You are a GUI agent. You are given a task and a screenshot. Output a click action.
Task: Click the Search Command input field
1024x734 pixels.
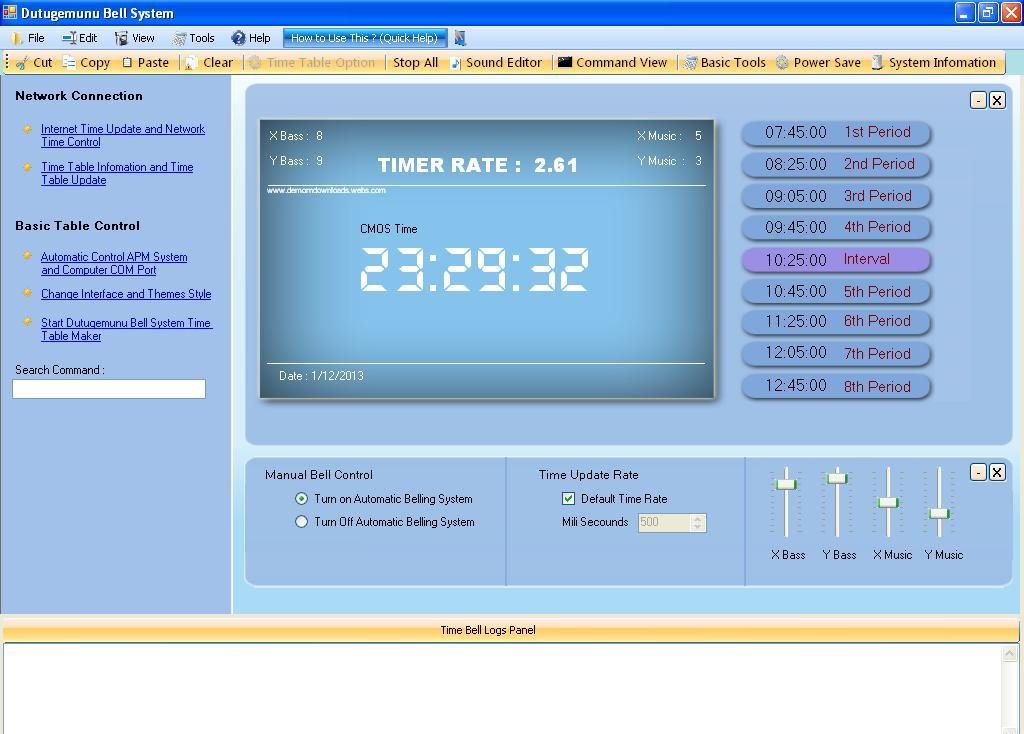pos(109,389)
